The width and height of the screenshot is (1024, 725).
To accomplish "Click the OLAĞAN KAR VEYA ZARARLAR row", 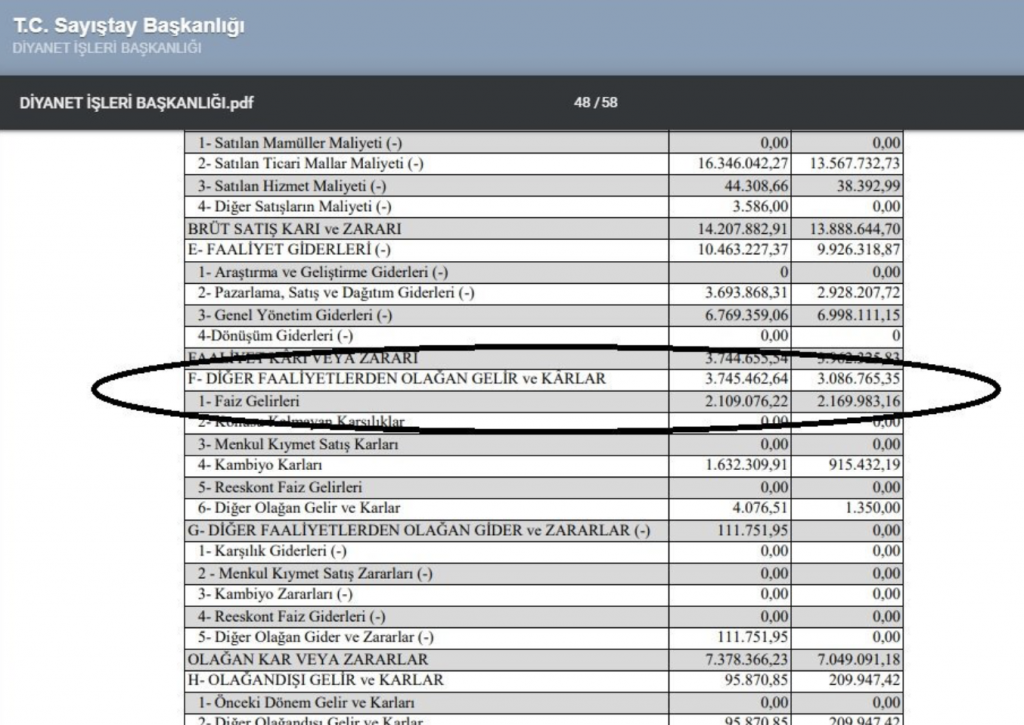I will tap(308, 659).
